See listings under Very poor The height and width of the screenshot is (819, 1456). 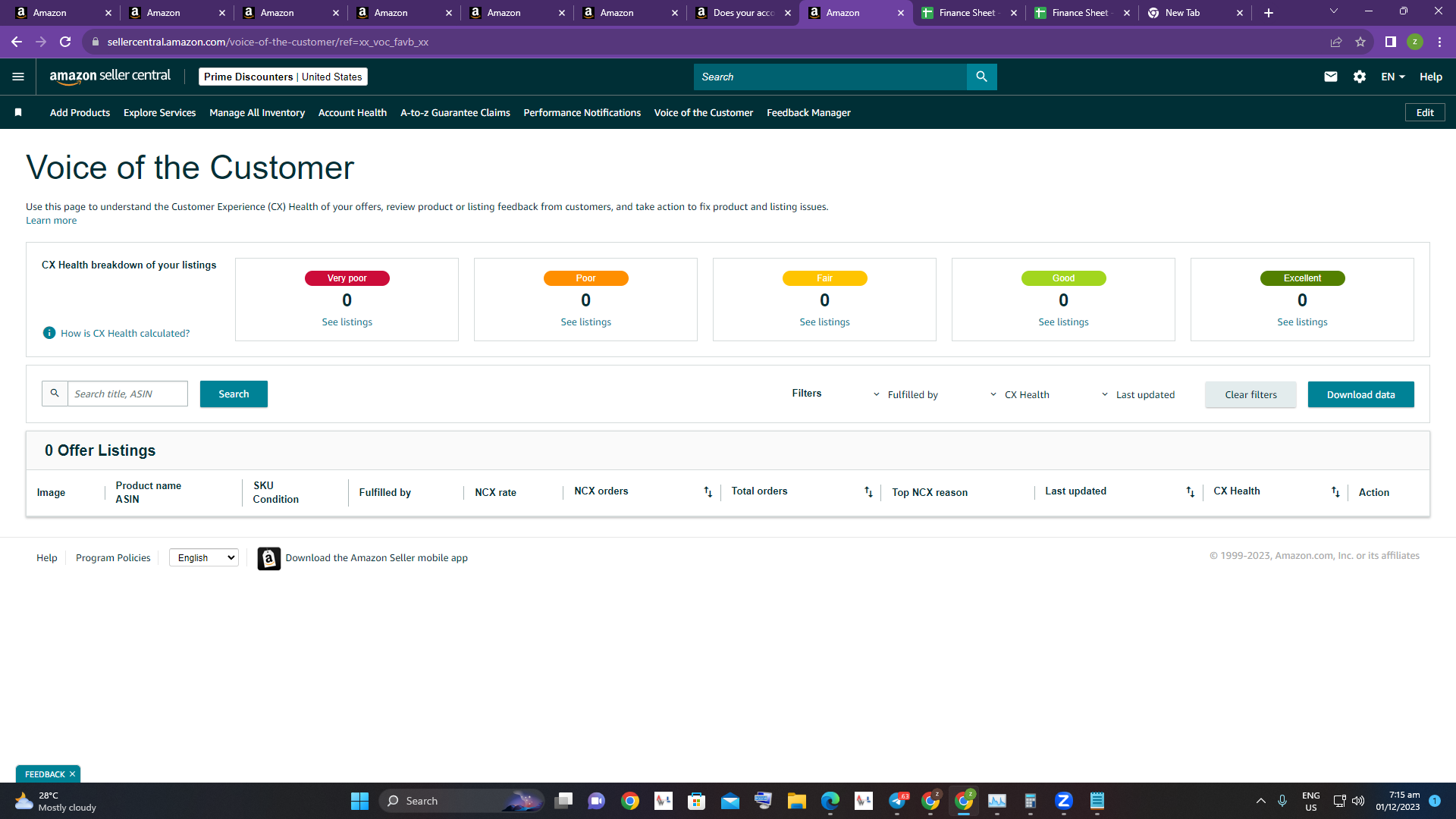pyautogui.click(x=347, y=322)
